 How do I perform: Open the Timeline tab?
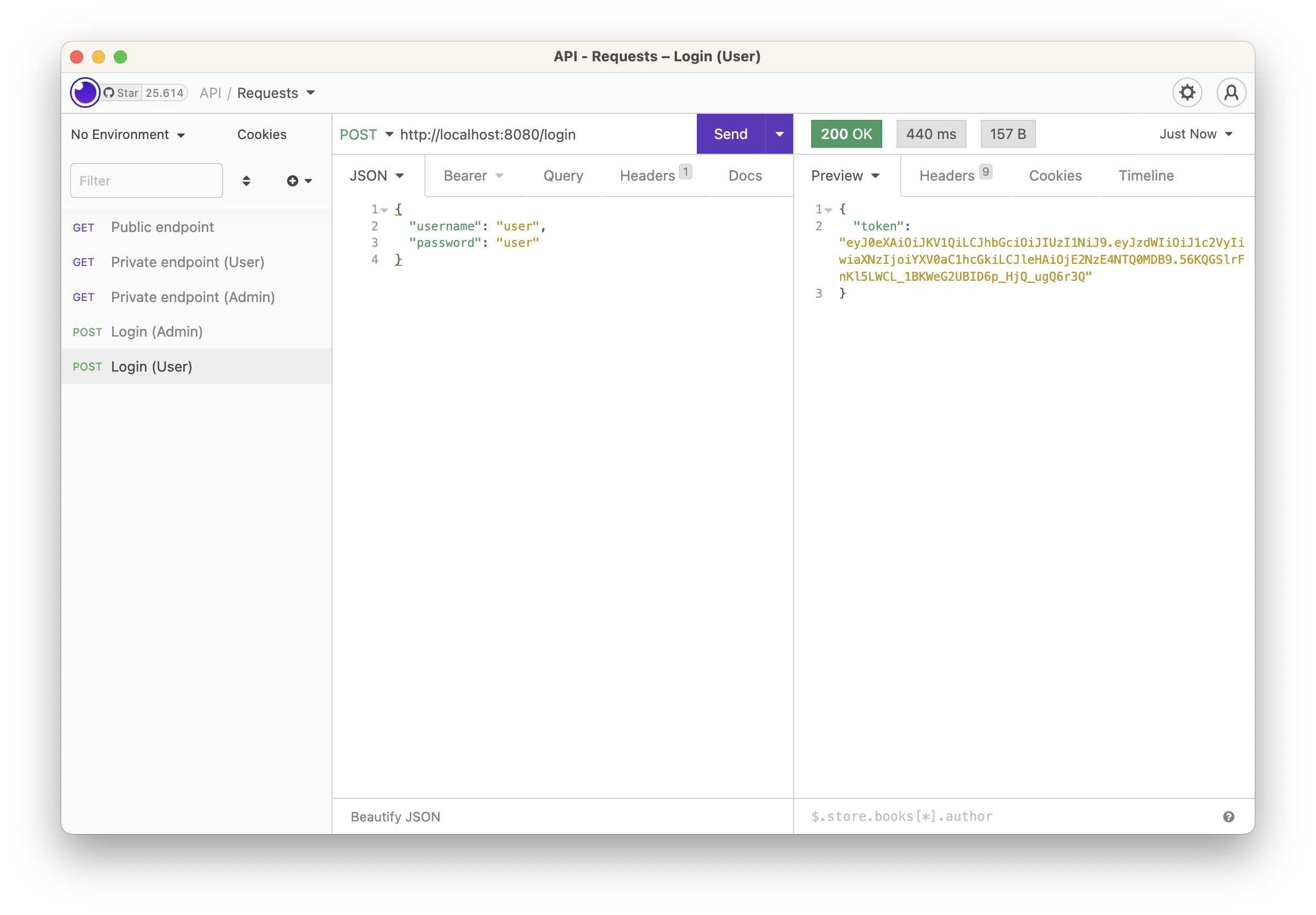pyautogui.click(x=1146, y=176)
